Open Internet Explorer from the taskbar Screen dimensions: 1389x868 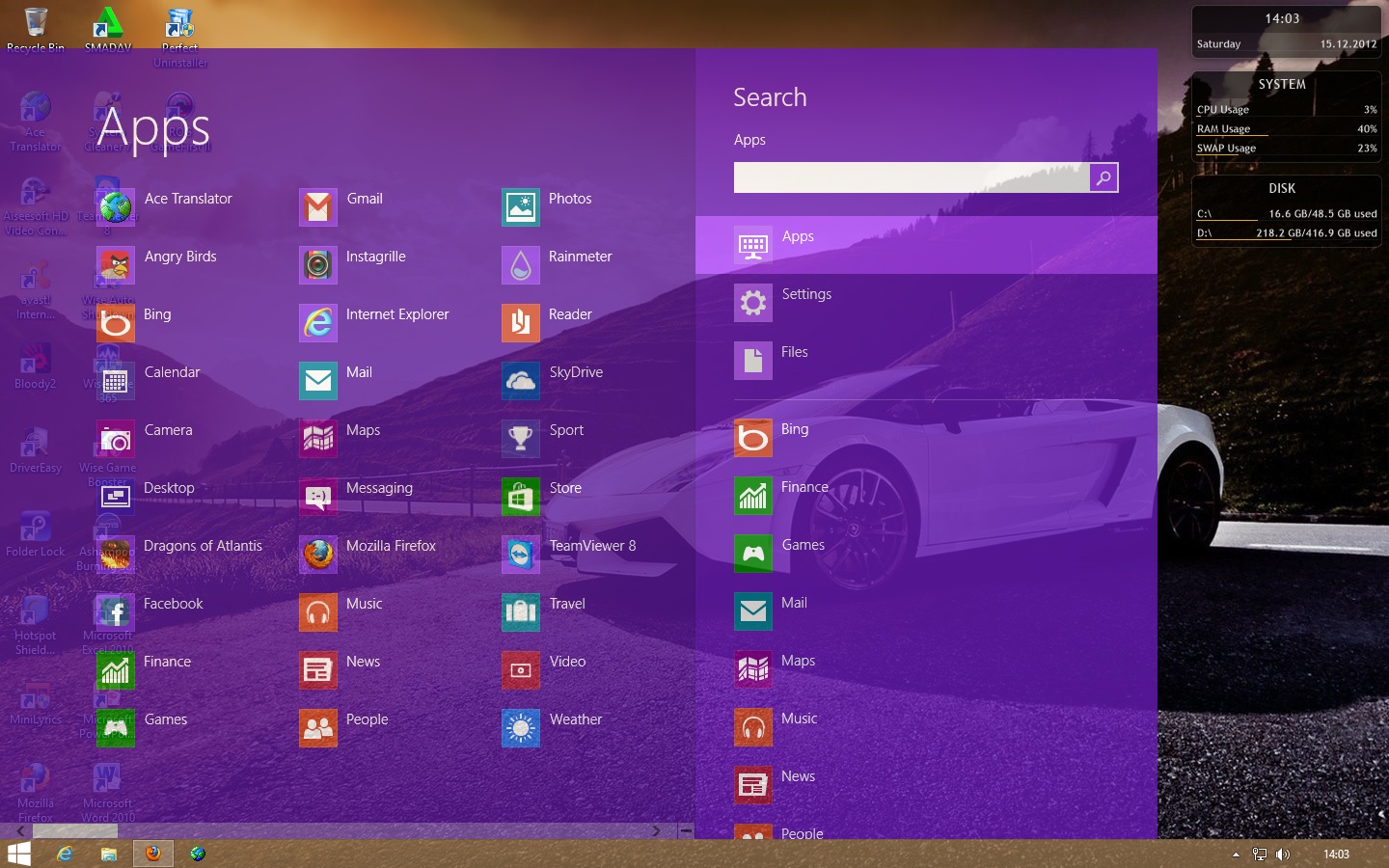pyautogui.click(x=65, y=854)
